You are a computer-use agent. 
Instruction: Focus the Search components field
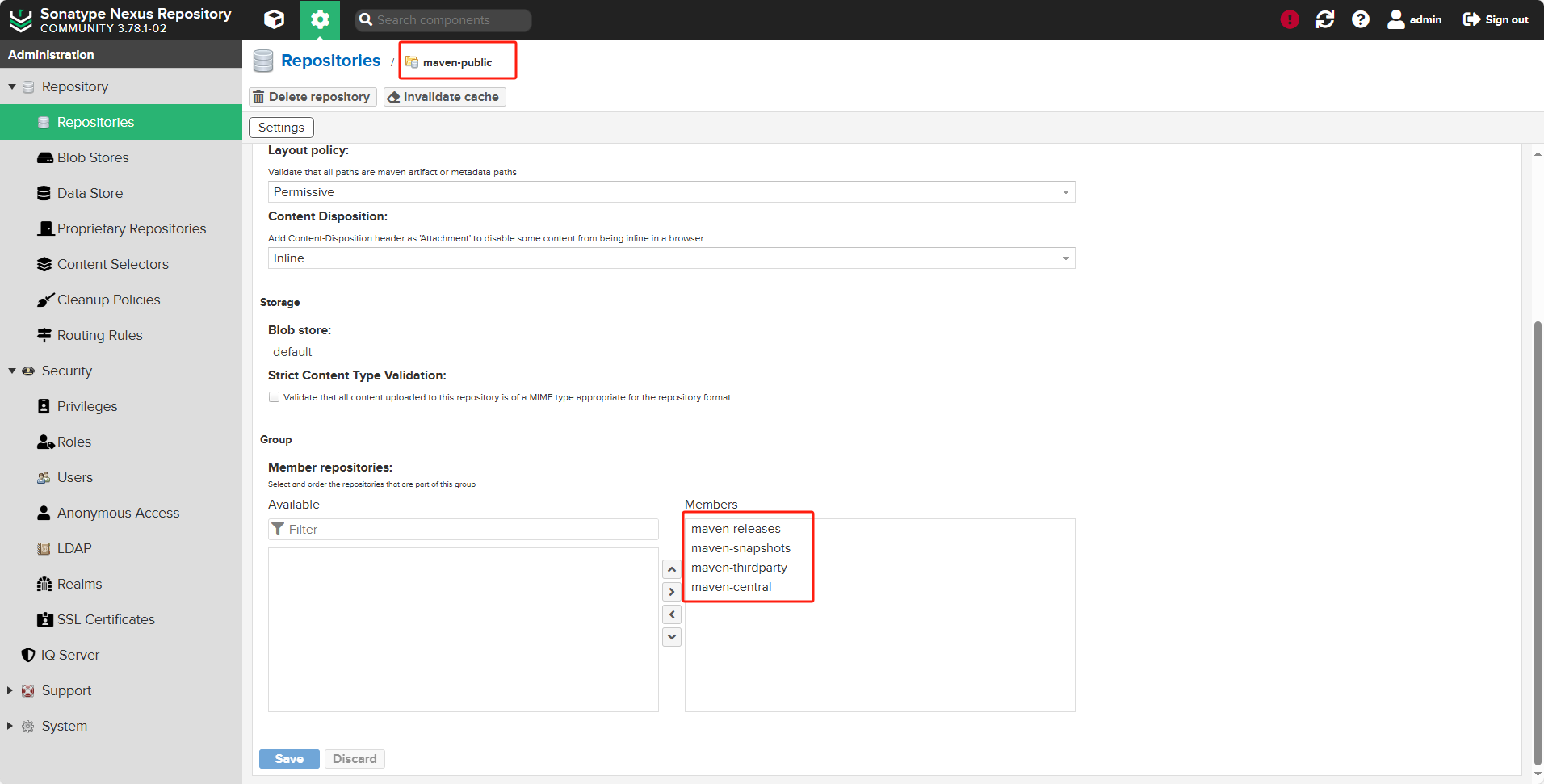click(x=443, y=20)
